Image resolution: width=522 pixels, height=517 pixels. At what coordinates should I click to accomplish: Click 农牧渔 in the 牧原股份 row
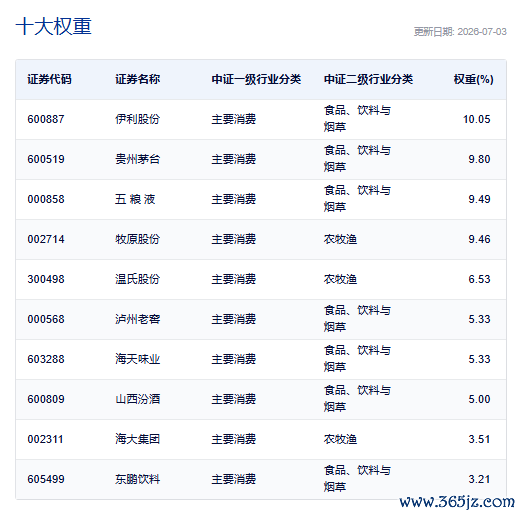[x=340, y=239]
